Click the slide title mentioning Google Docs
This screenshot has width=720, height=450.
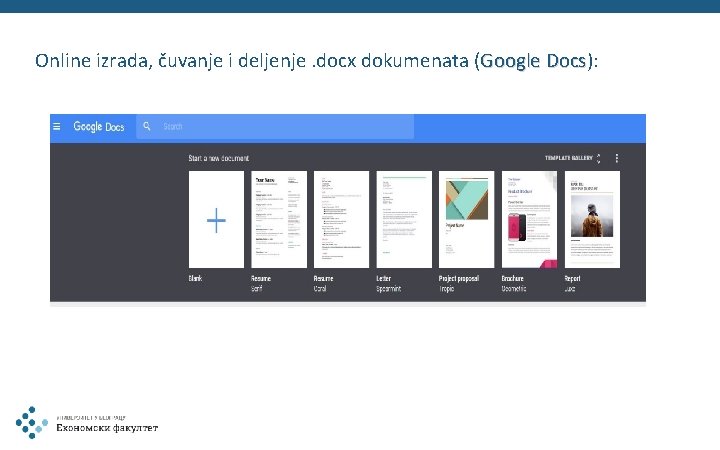[316, 61]
